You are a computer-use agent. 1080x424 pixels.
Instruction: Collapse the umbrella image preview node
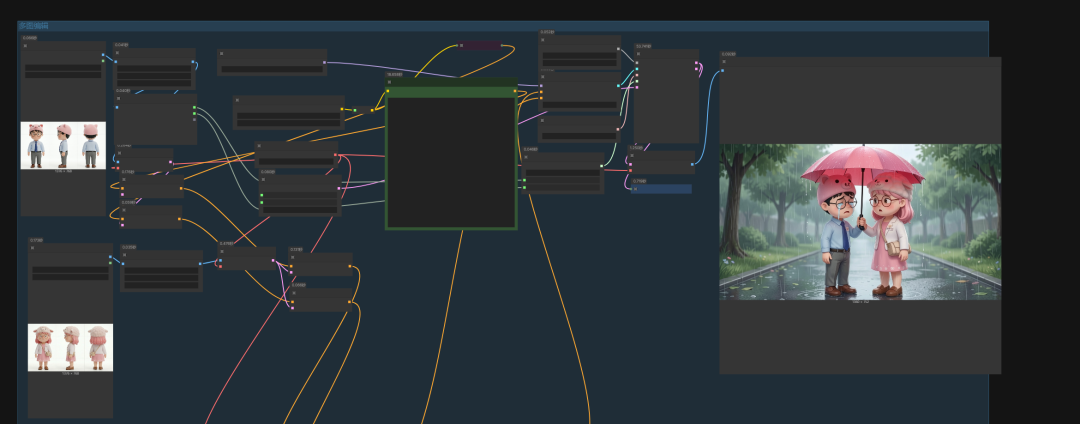(724, 62)
